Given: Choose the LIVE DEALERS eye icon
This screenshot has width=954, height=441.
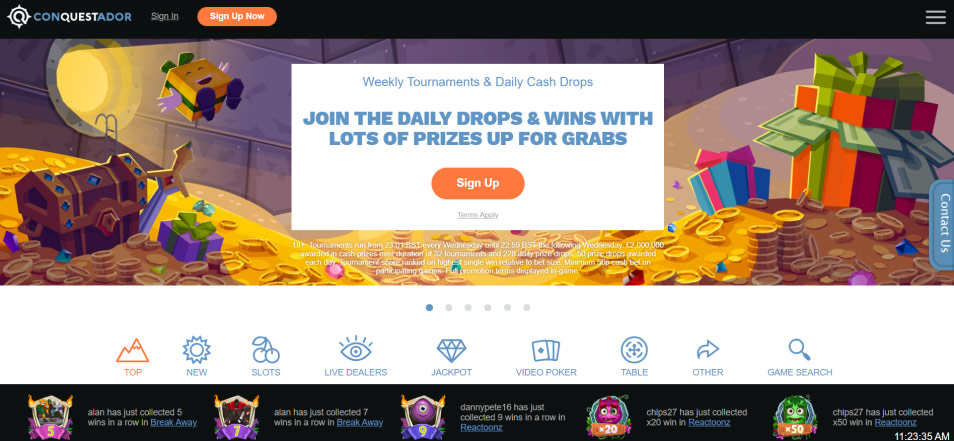Looking at the screenshot, I should point(356,350).
